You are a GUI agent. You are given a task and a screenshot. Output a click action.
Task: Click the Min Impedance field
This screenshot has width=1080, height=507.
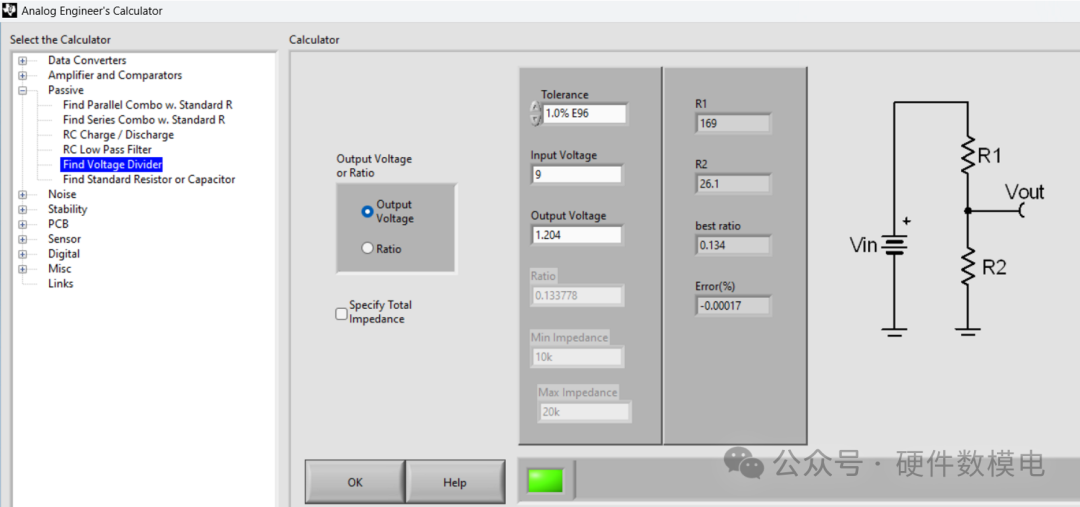[578, 357]
